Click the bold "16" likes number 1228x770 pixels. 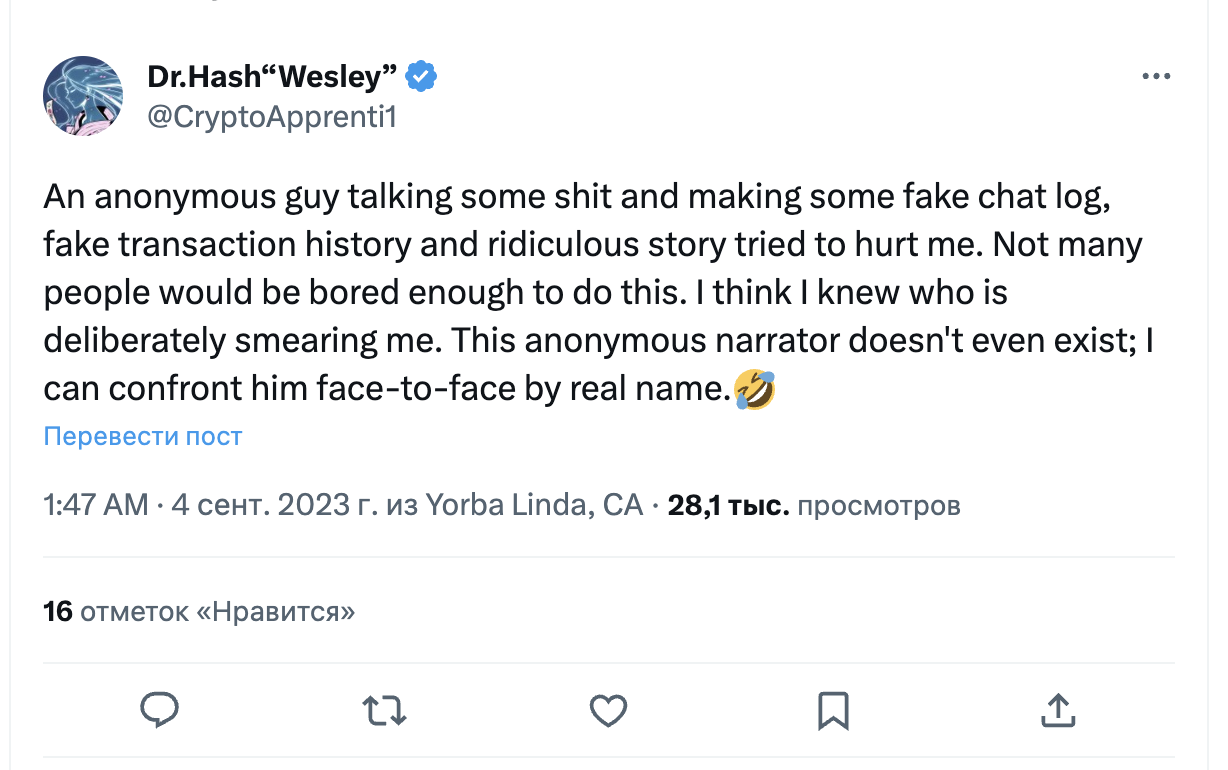(58, 611)
